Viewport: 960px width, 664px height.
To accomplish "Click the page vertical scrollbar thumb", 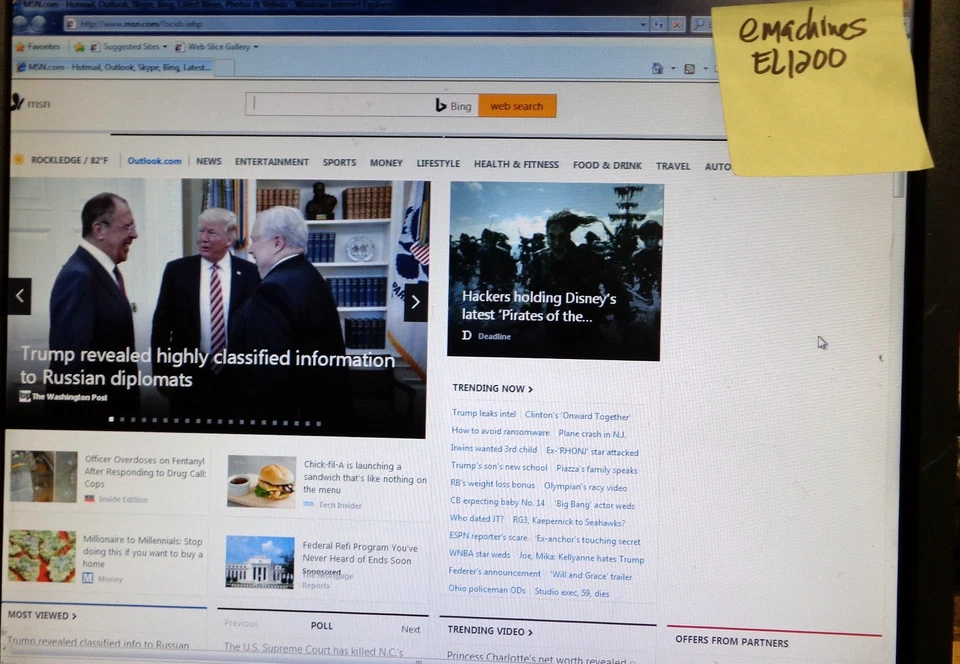I will pyautogui.click(x=898, y=185).
